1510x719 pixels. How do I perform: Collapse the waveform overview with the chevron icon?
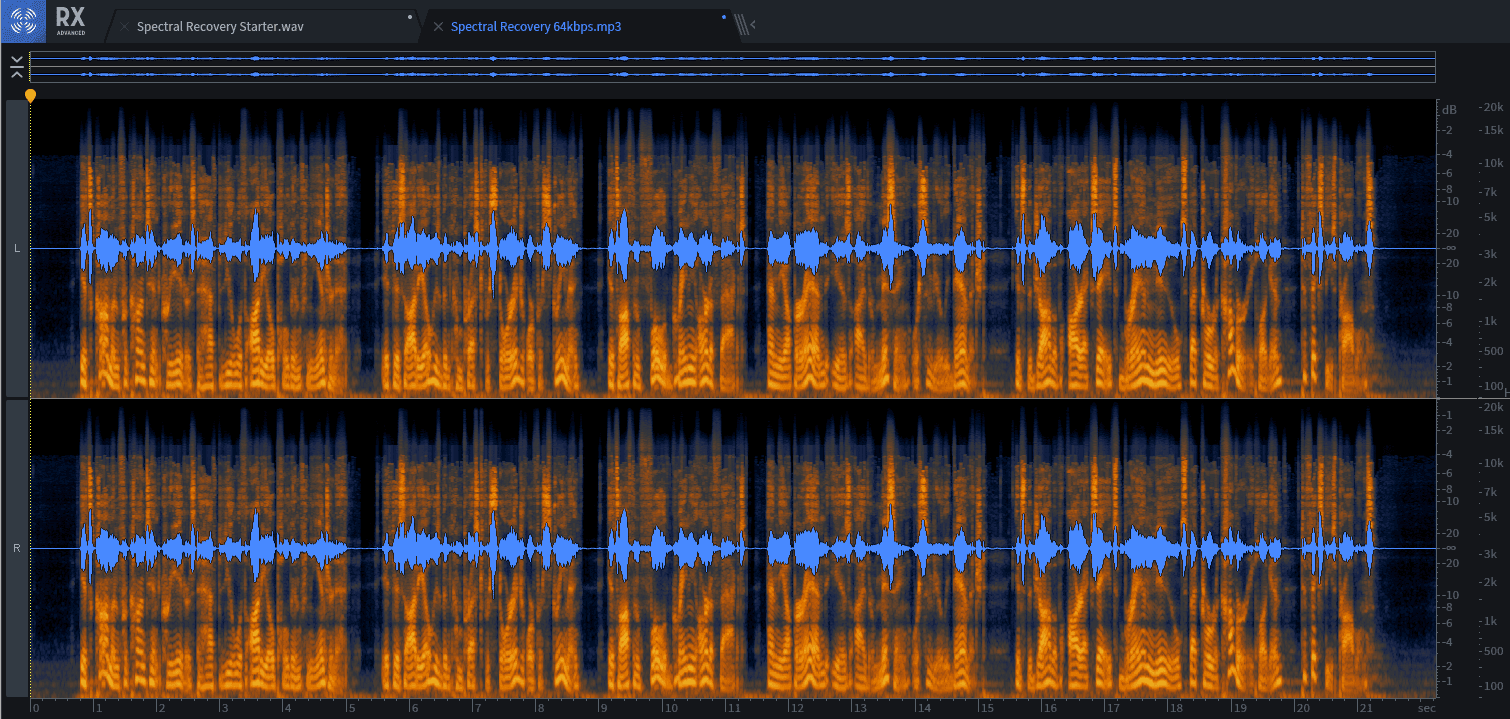coord(17,67)
